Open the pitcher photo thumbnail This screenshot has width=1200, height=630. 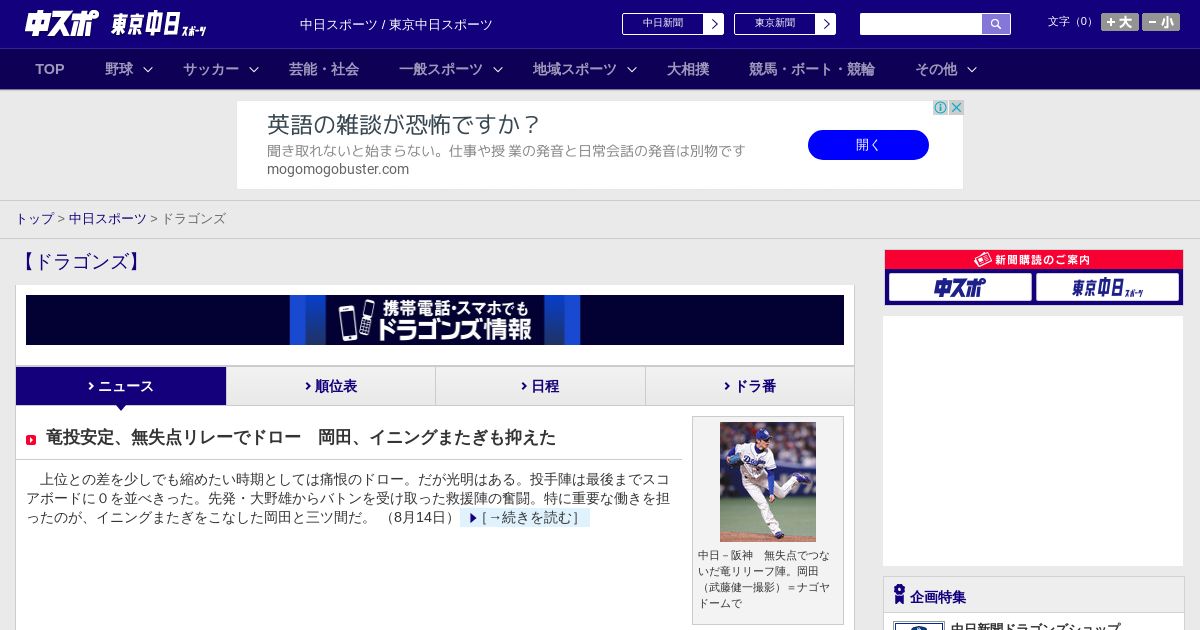tap(768, 482)
